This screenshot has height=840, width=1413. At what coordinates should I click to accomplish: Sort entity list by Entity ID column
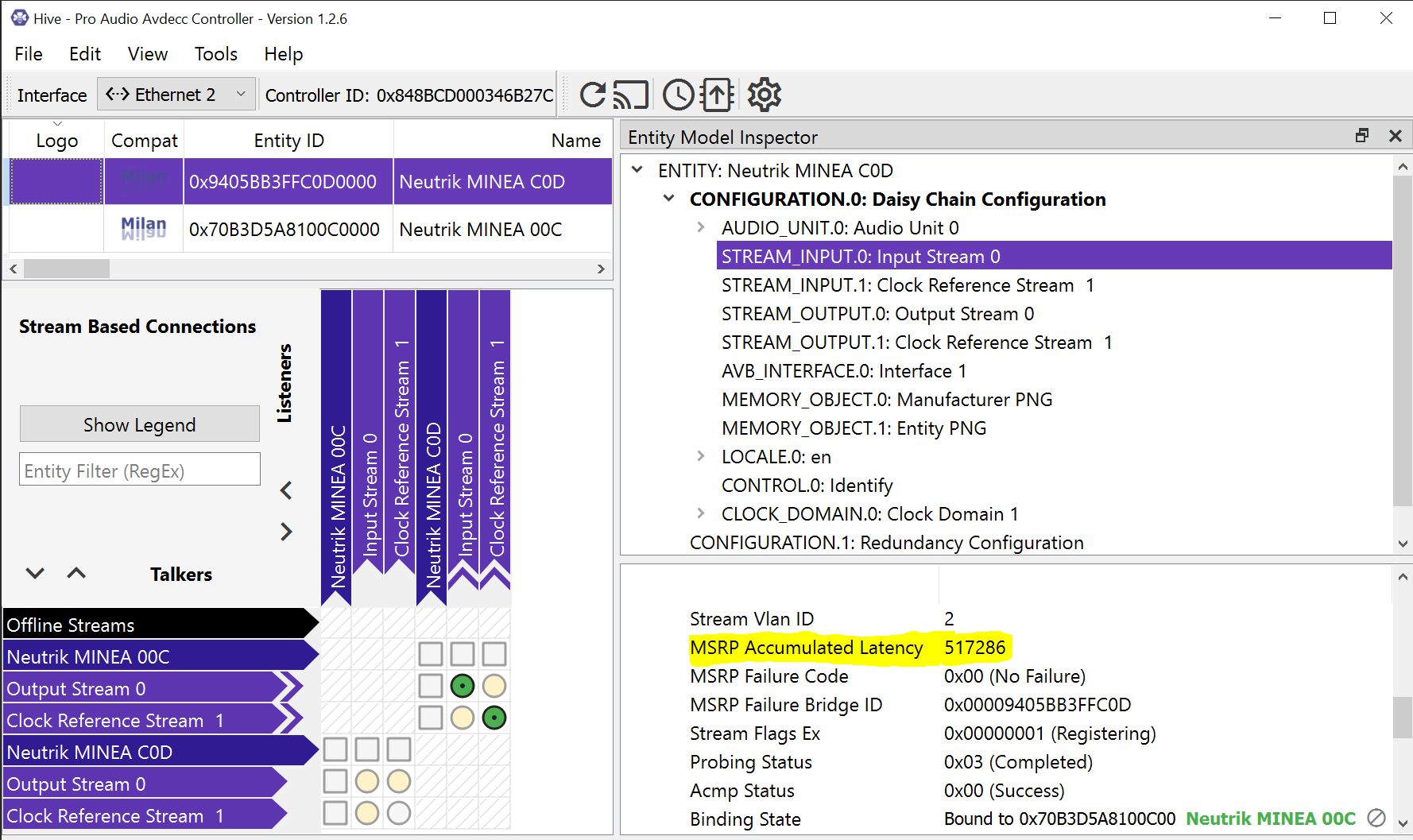tap(288, 141)
